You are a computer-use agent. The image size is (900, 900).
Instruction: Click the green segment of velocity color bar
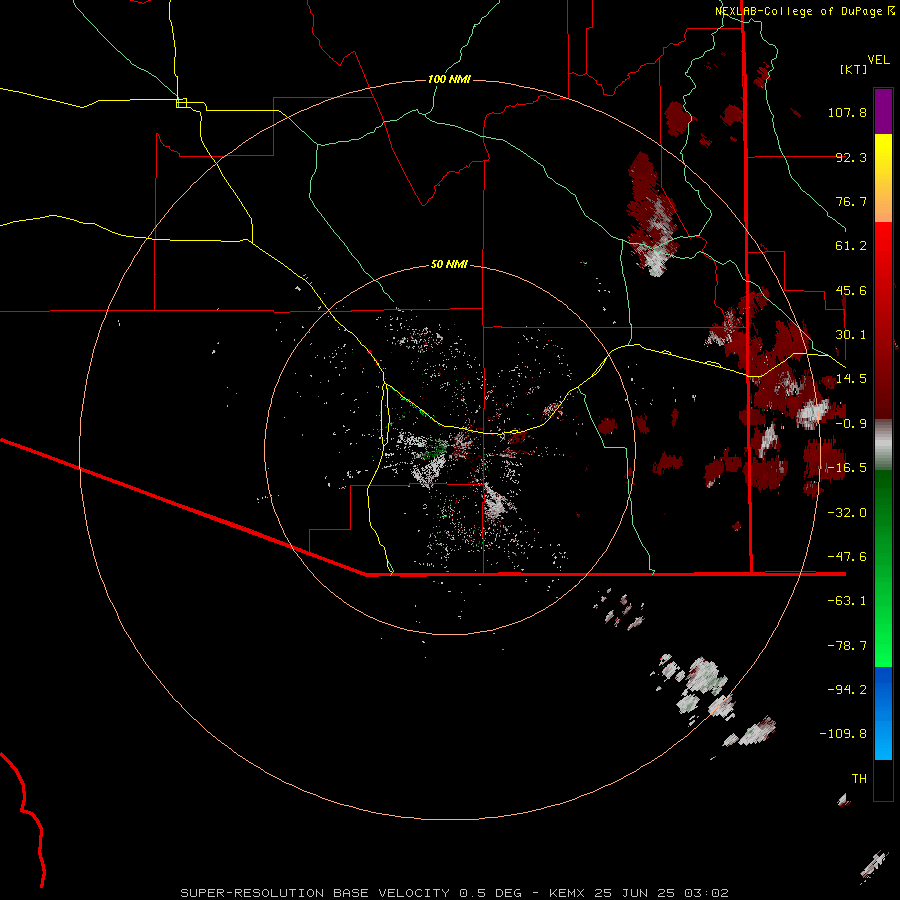(883, 568)
